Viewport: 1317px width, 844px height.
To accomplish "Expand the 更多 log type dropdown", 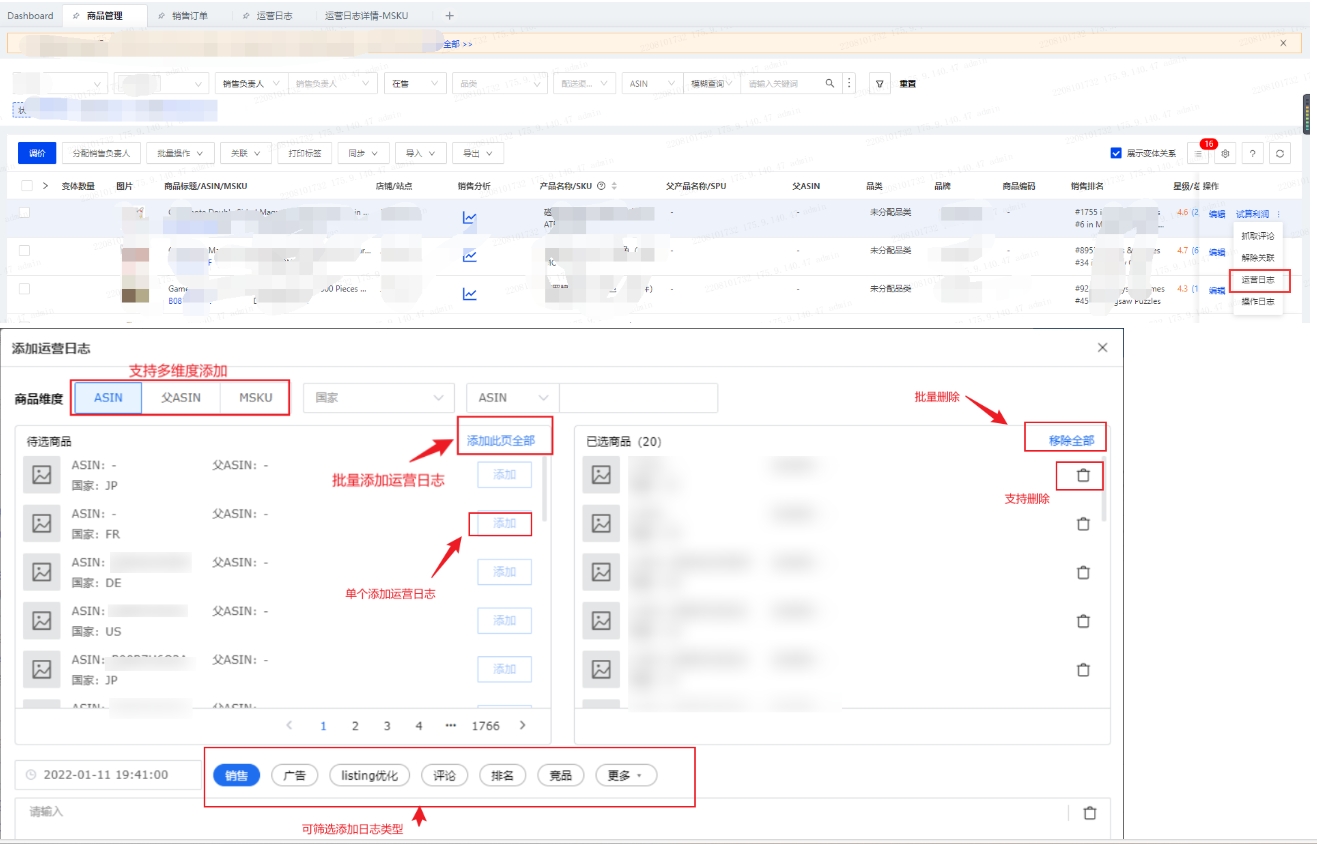I will click(626, 775).
